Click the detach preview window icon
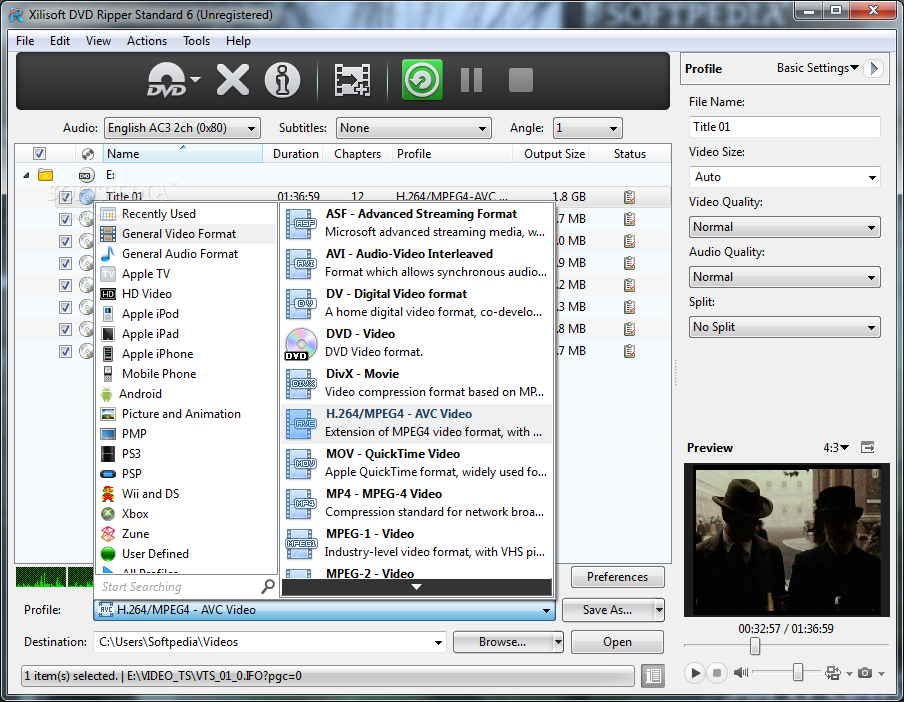The height and width of the screenshot is (702, 904). point(868,447)
